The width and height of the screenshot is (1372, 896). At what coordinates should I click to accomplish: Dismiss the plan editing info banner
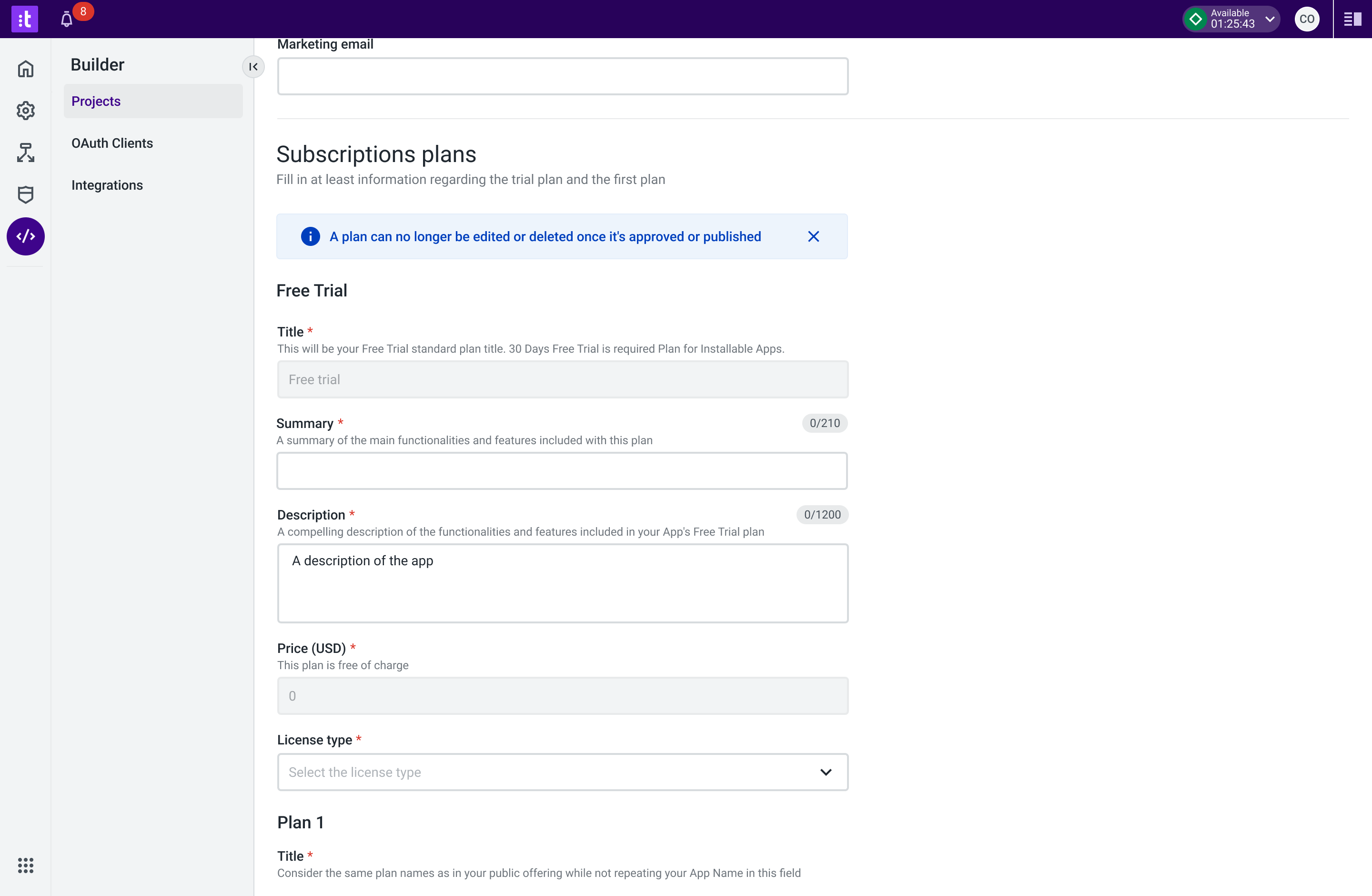click(x=813, y=236)
